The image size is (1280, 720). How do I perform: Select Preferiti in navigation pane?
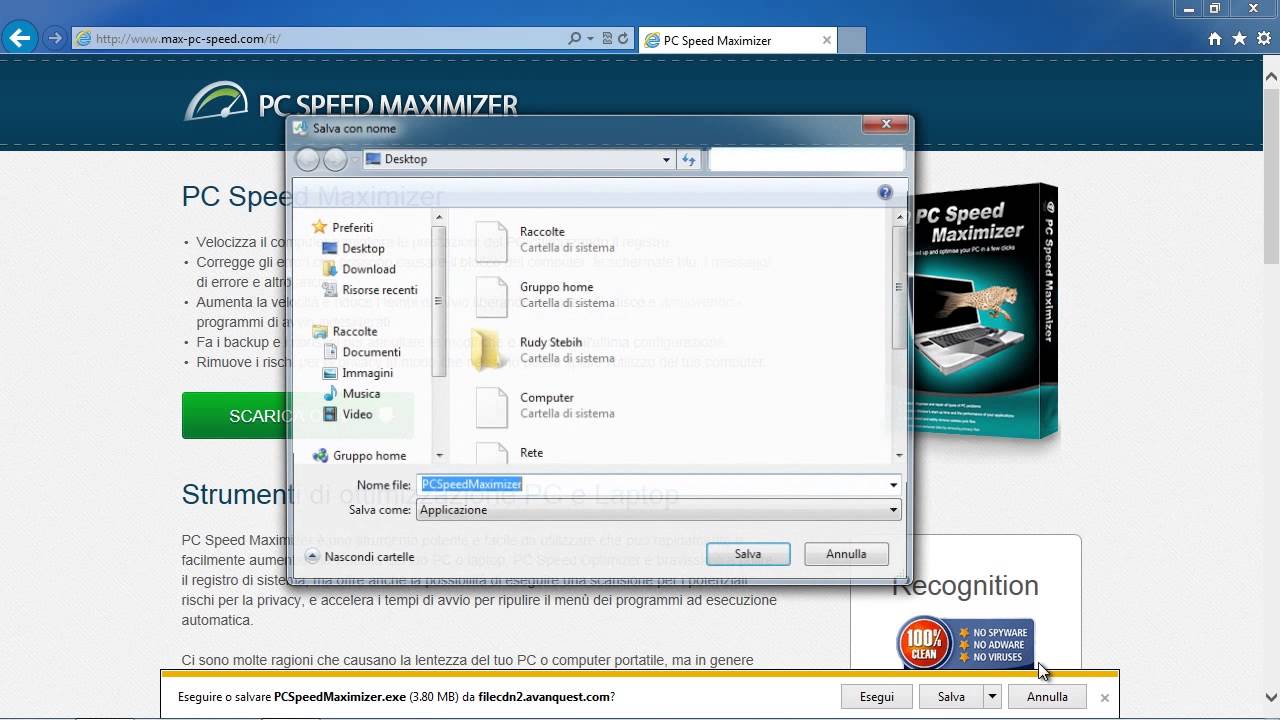tap(342, 227)
